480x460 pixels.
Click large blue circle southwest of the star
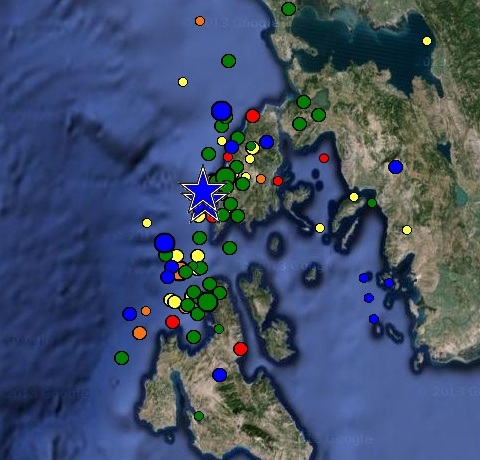[x=164, y=243]
